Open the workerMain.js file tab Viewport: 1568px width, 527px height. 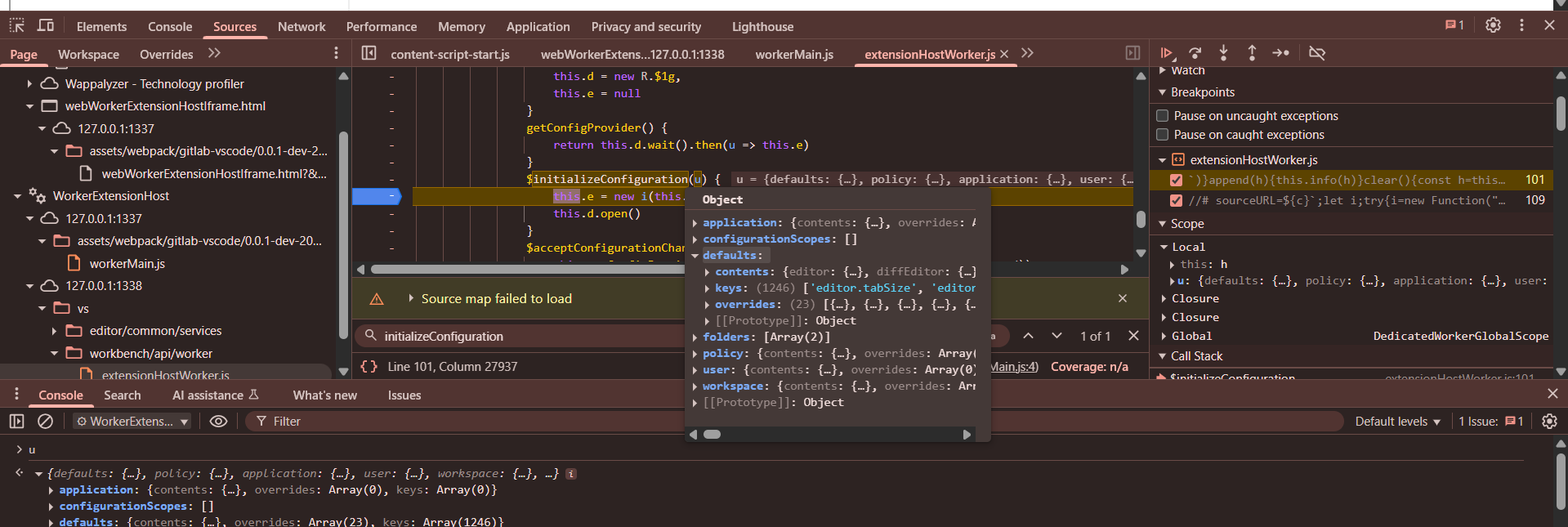794,54
